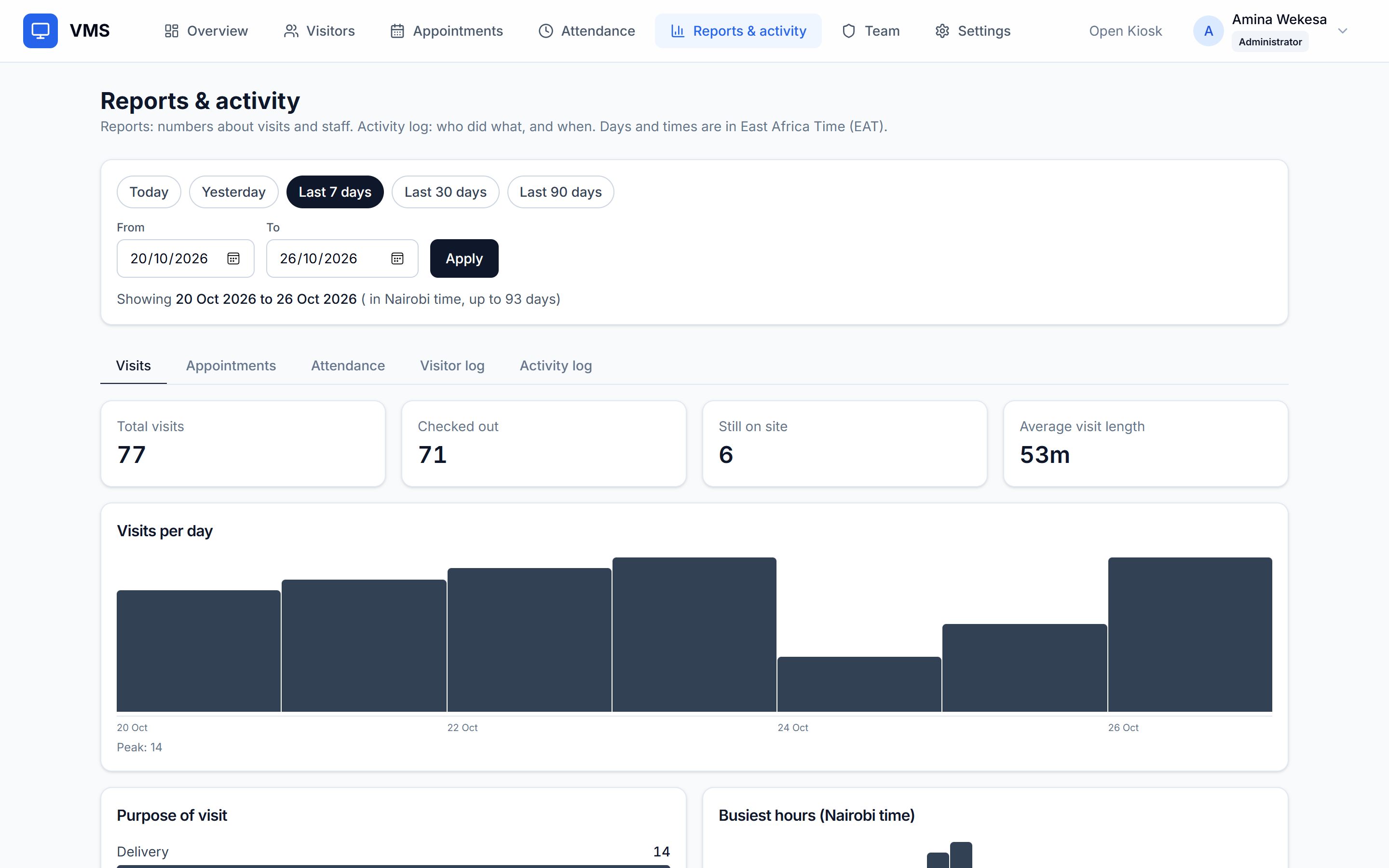Click the Reports bar chart icon
This screenshot has height=868, width=1389.
678,31
